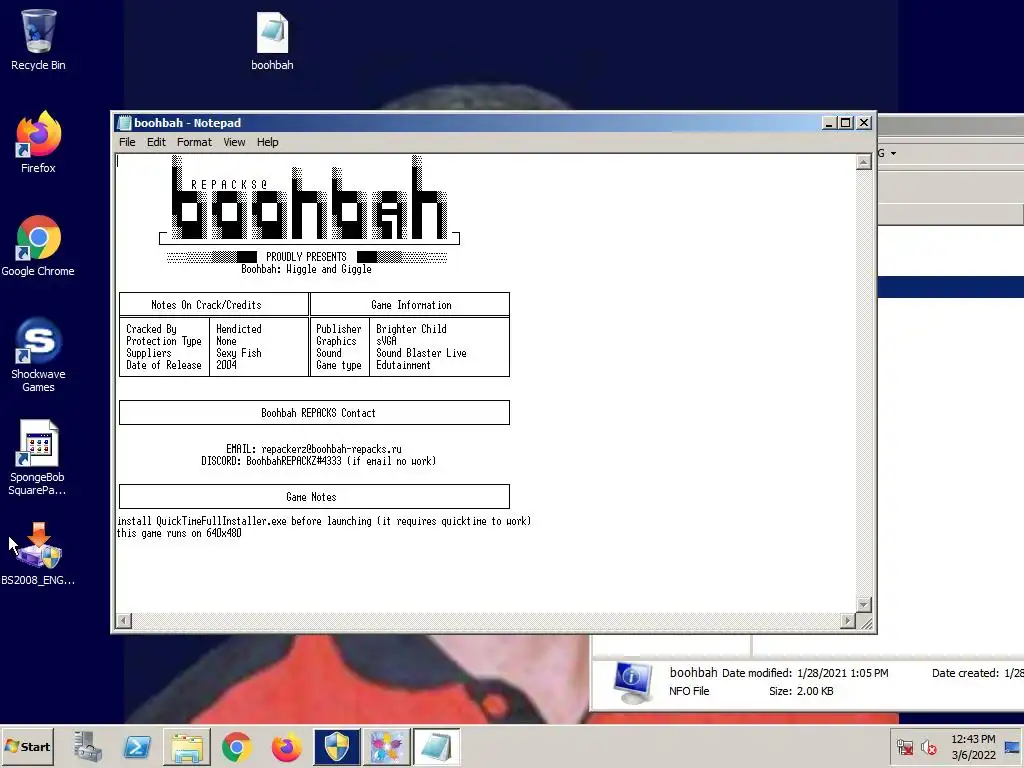Minimize the Notepad window
Screen dimensions: 1024x768
point(829,123)
